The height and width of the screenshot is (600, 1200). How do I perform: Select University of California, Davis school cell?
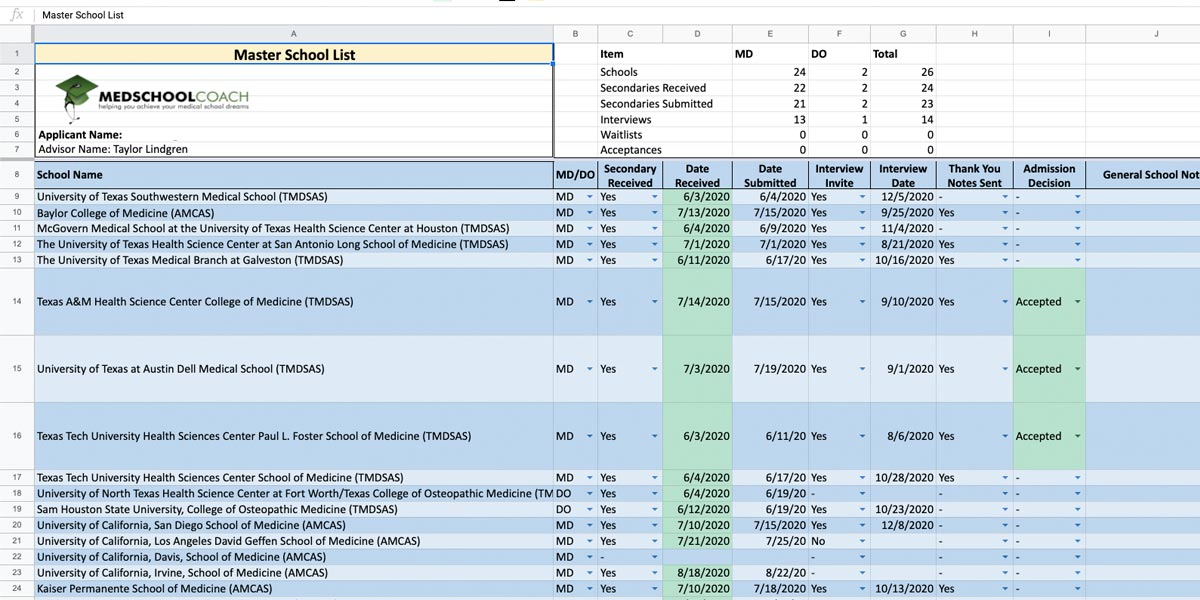(294, 558)
